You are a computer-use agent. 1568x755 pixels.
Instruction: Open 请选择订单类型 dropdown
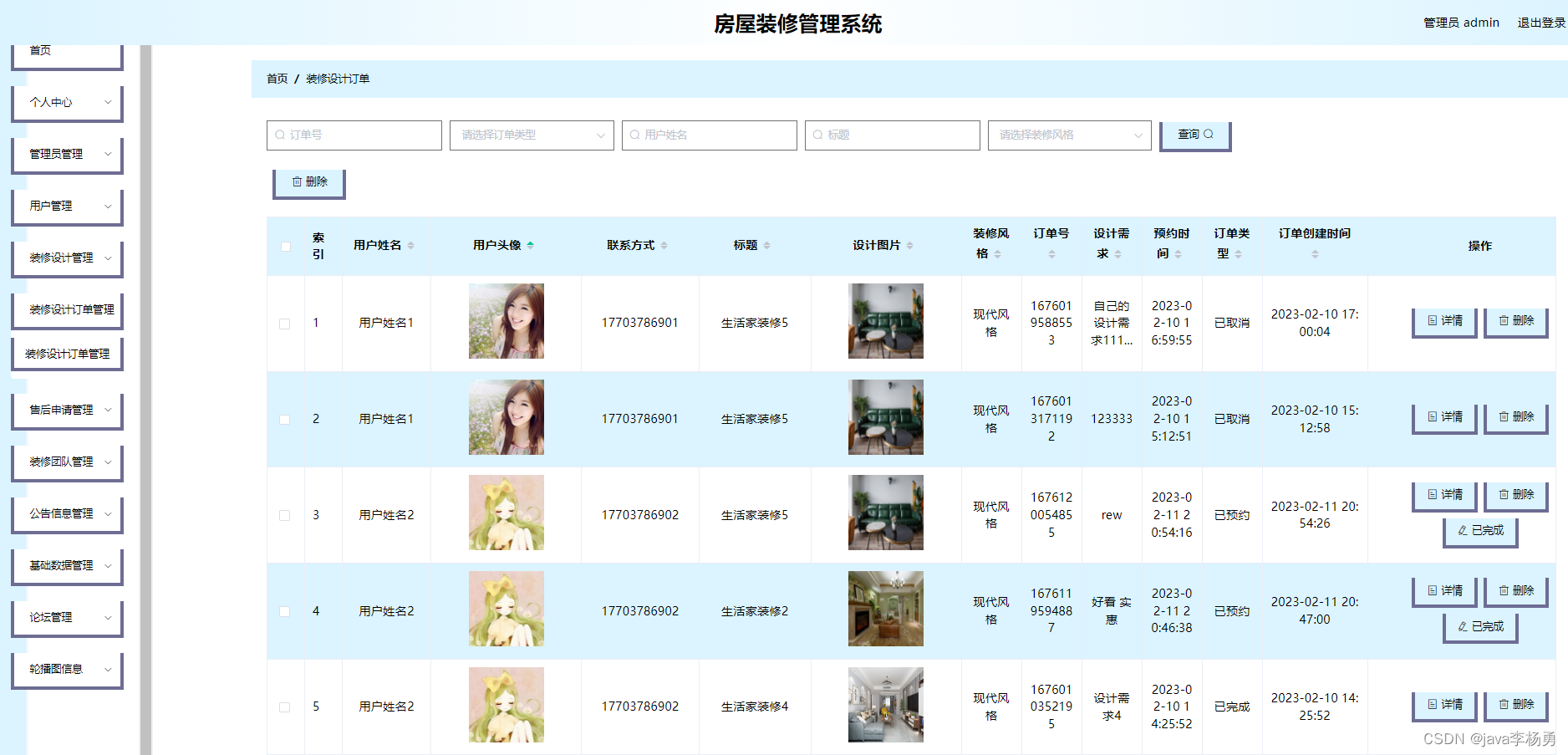[532, 135]
